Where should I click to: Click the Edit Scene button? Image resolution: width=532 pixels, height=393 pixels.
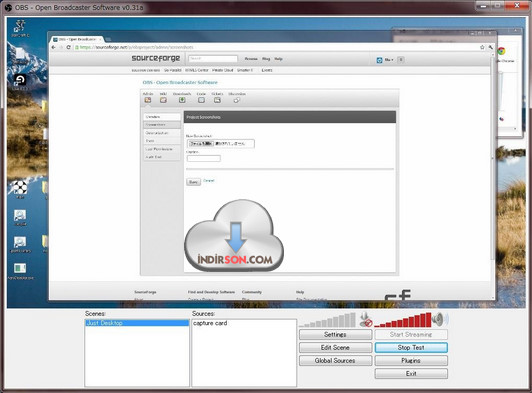point(335,348)
